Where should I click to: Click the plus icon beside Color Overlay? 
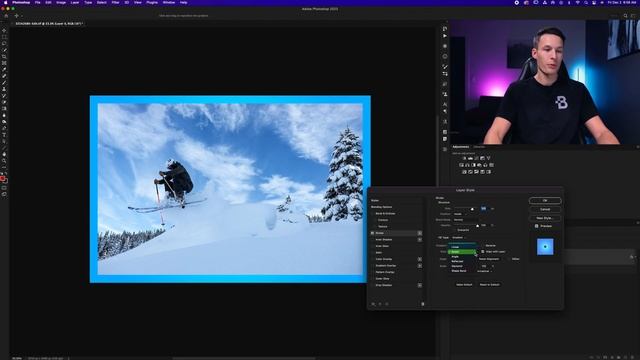420,259
